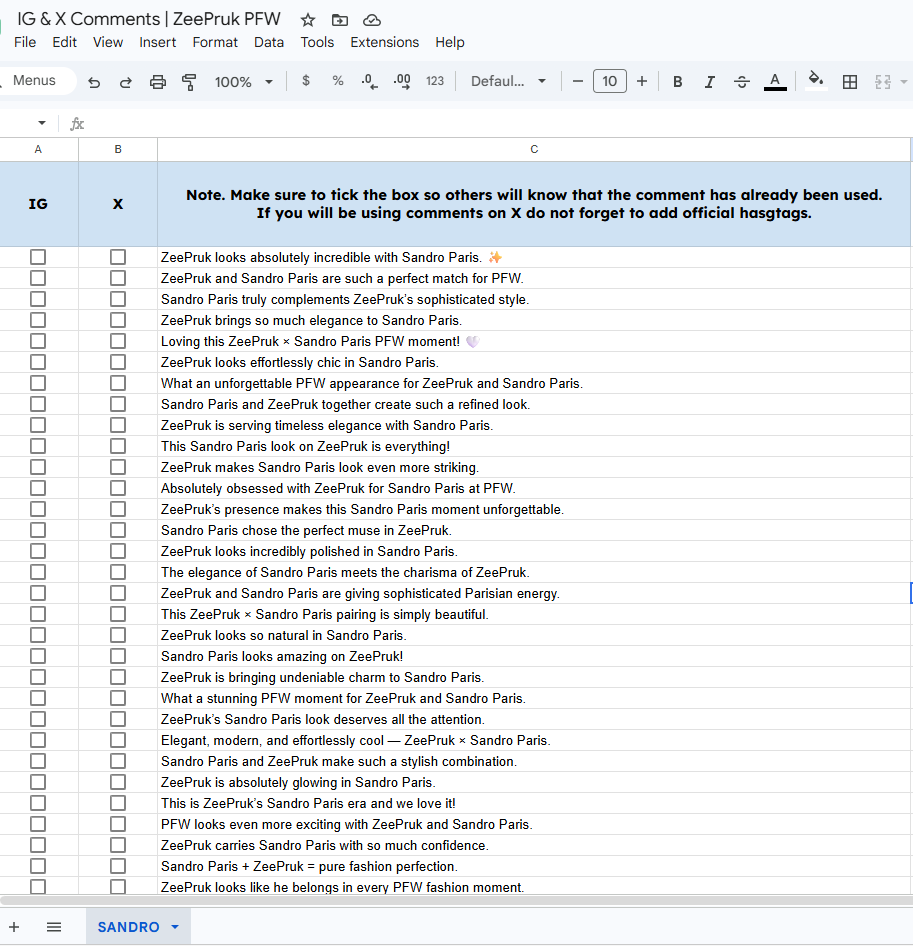The width and height of the screenshot is (913, 947).
Task: Increase decimal places
Action: click(402, 82)
